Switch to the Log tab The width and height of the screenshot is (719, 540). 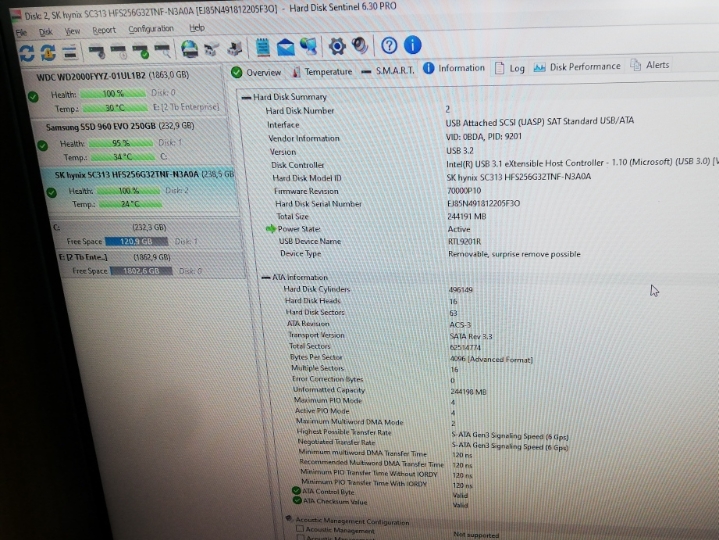(509, 68)
